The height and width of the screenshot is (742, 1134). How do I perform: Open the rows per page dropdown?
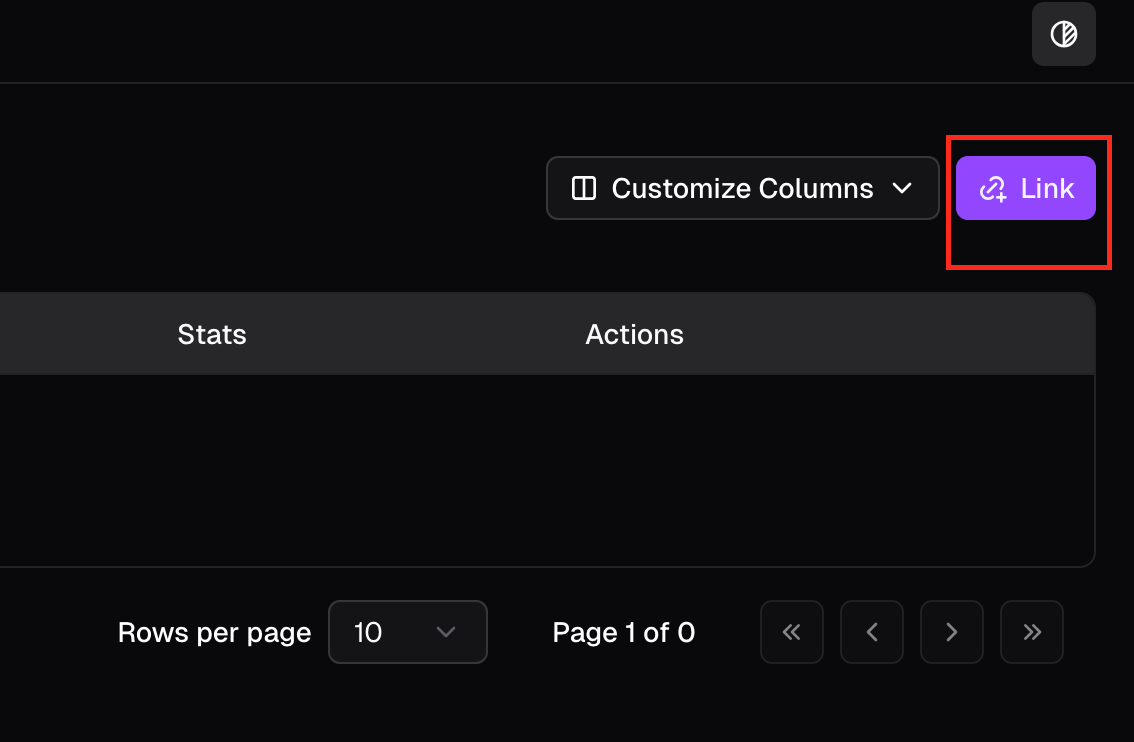click(407, 632)
